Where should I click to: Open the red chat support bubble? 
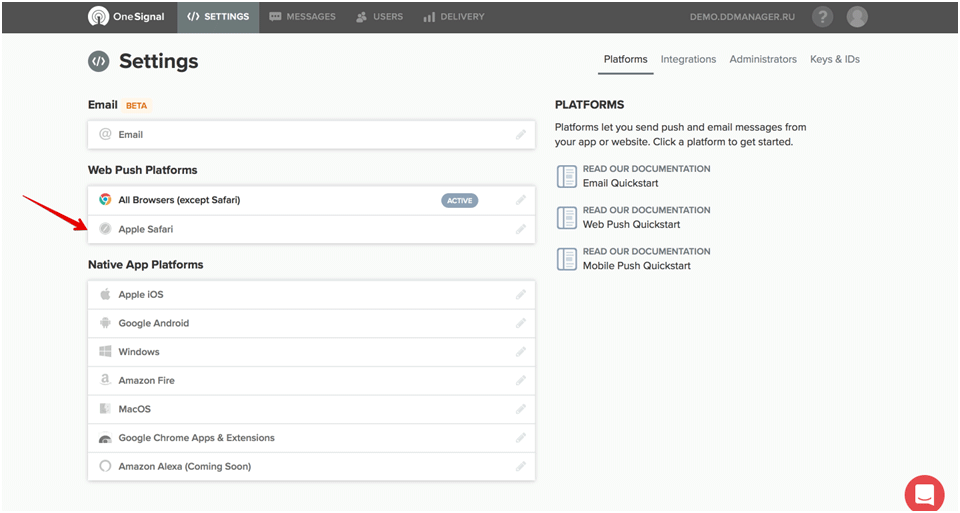click(924, 493)
